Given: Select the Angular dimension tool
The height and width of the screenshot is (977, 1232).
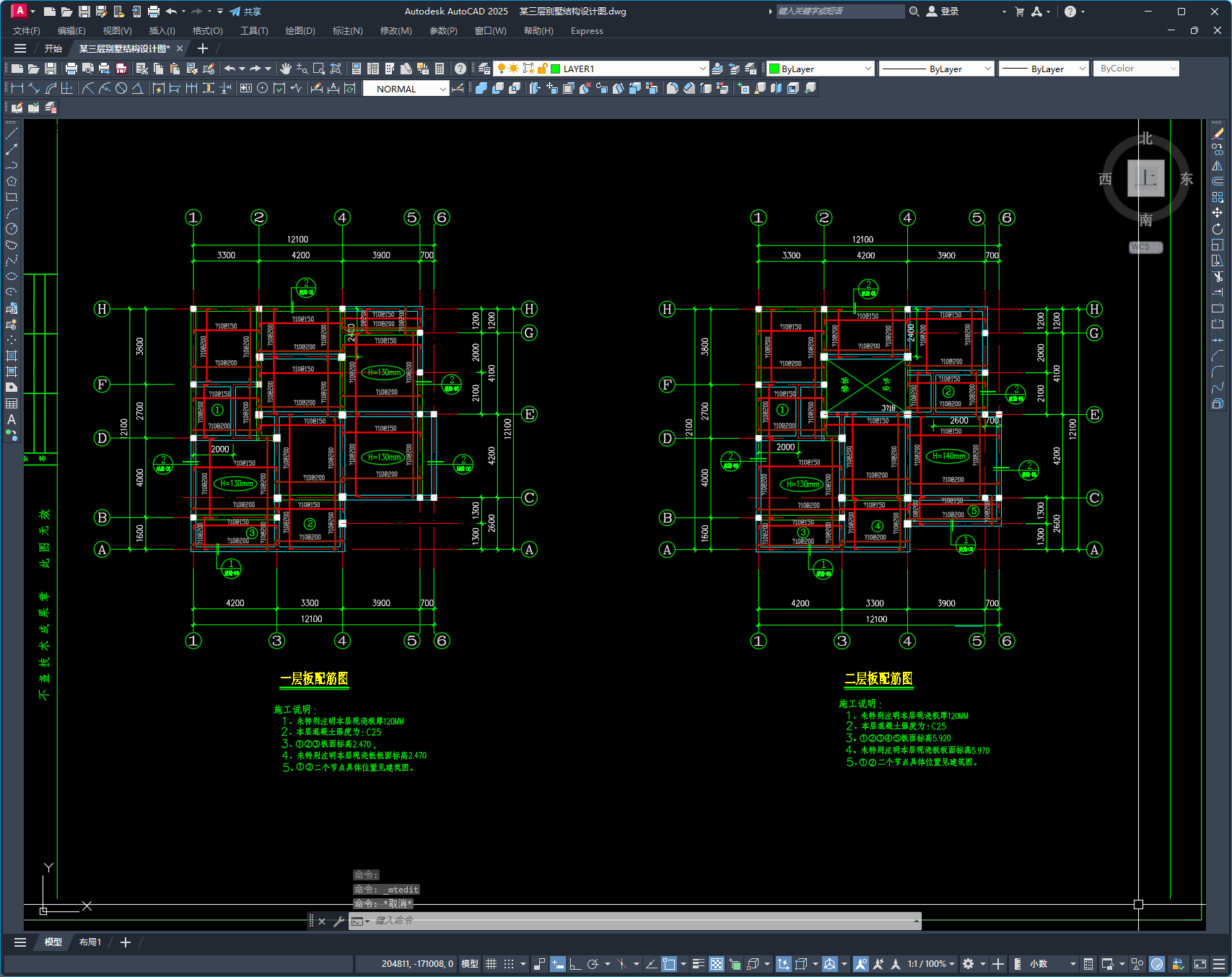Looking at the screenshot, I should click(137, 88).
